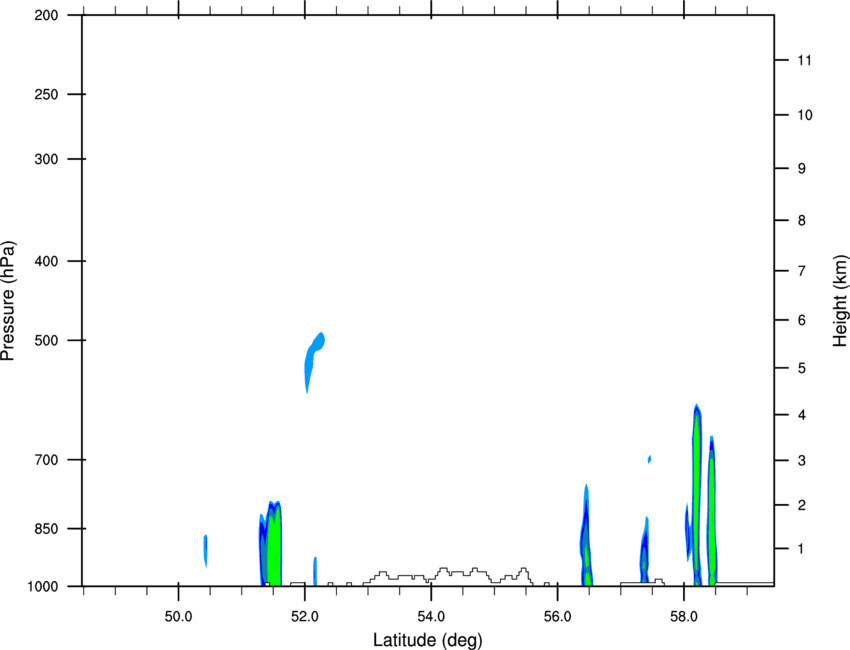Screen dimensions: 850x650
Task: Click the 850 pressure tick label
Action: tap(46, 529)
